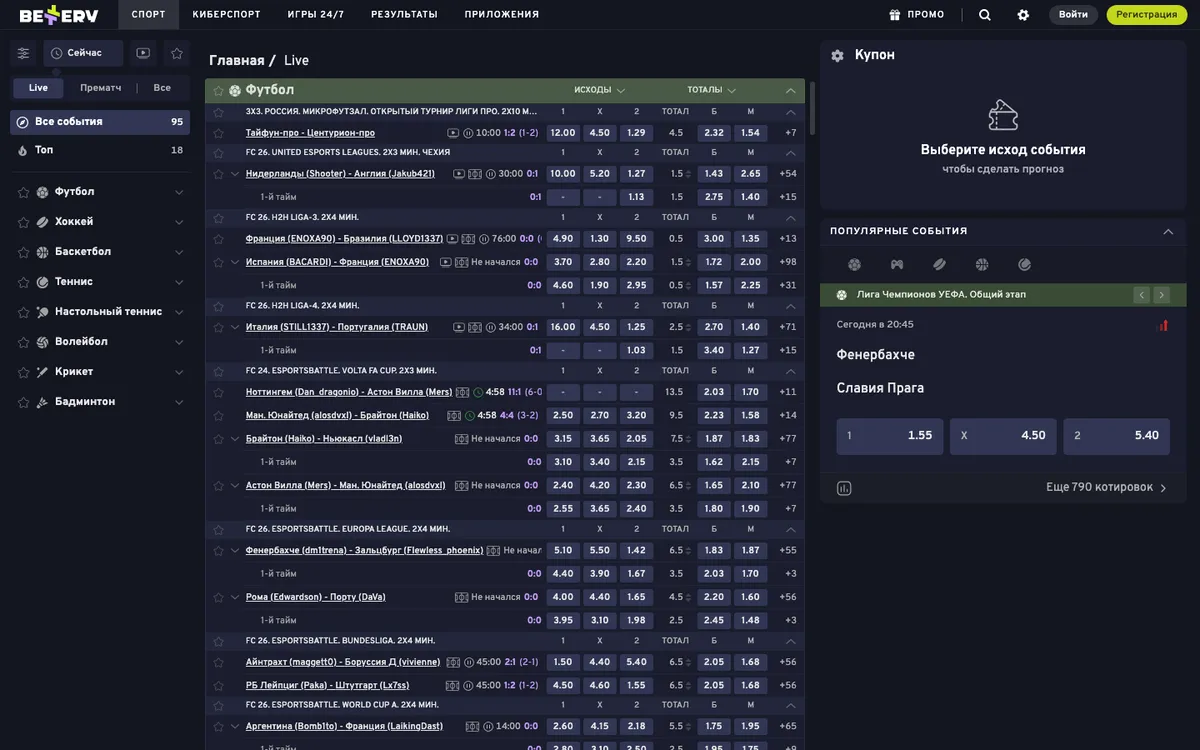This screenshot has width=1200, height=750.
Task: Open statistics icon below Фенербахче odds
Action: (x=844, y=488)
